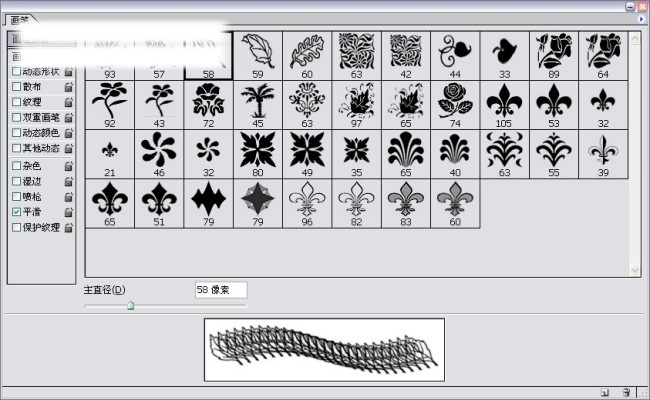Enable the 动态颜色 color dynamics checkbox
This screenshot has width=650, height=400.
(x=17, y=133)
